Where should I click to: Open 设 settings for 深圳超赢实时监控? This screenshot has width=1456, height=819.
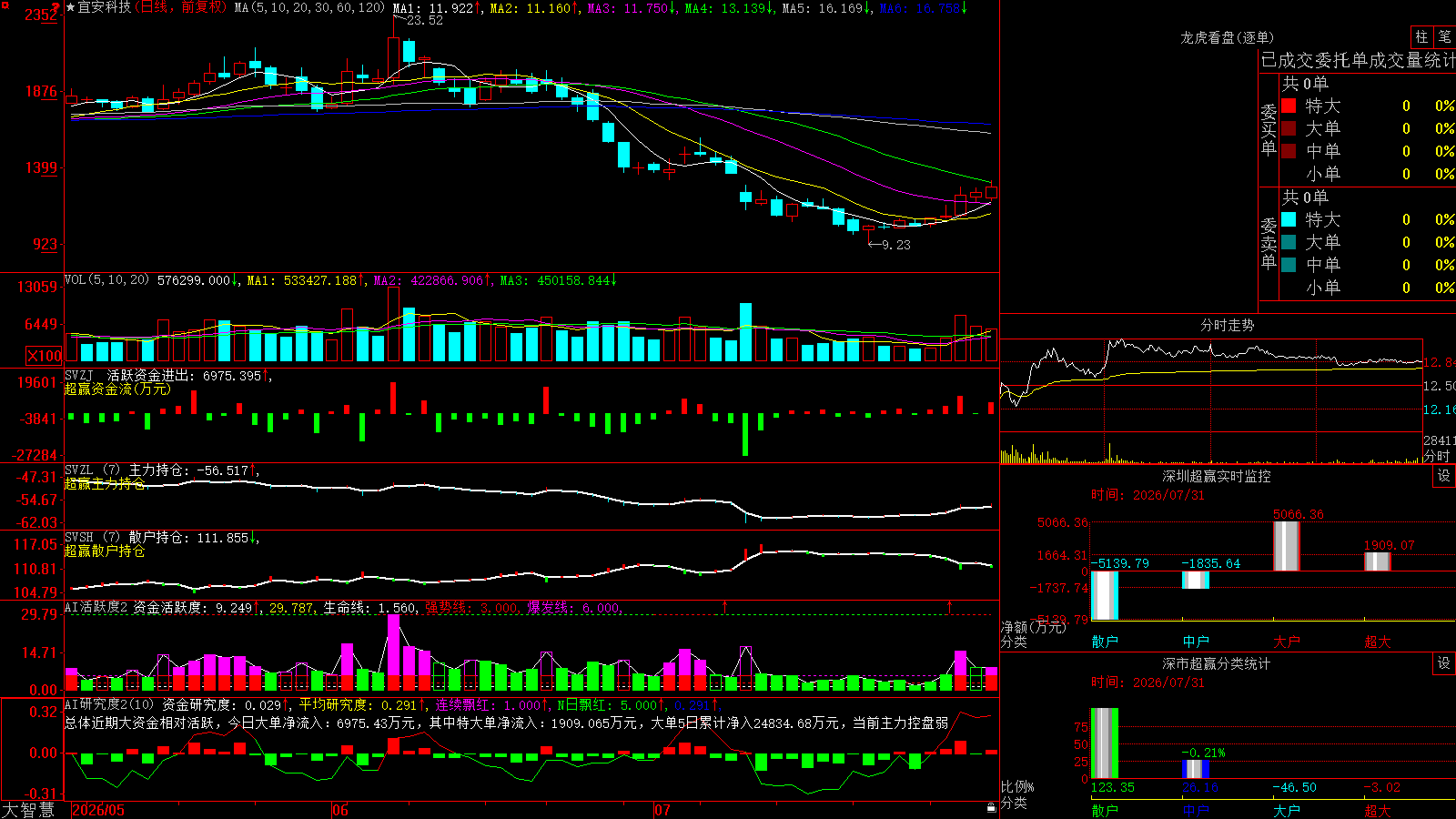pyautogui.click(x=1444, y=476)
